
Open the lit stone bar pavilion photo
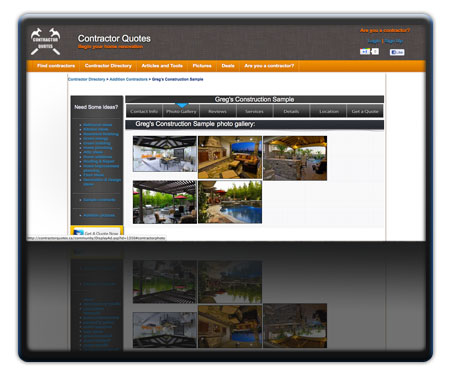pyautogui.click(x=295, y=158)
